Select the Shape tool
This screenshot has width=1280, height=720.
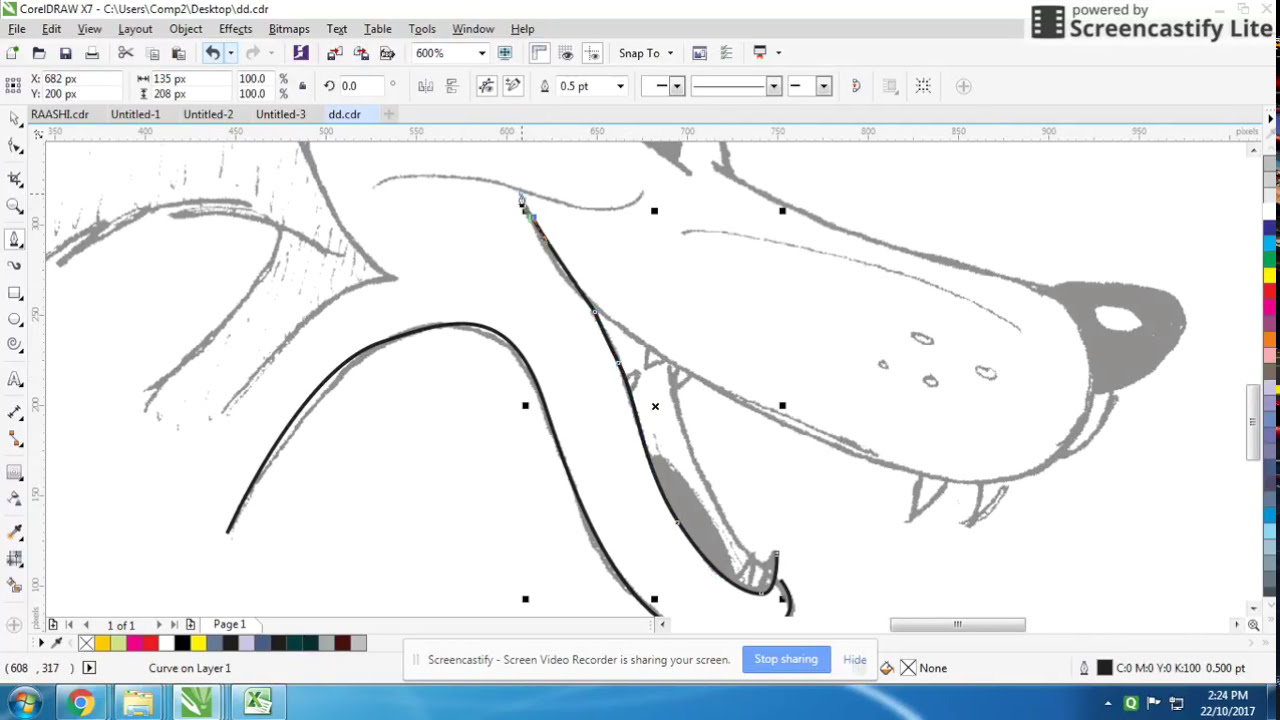click(15, 147)
